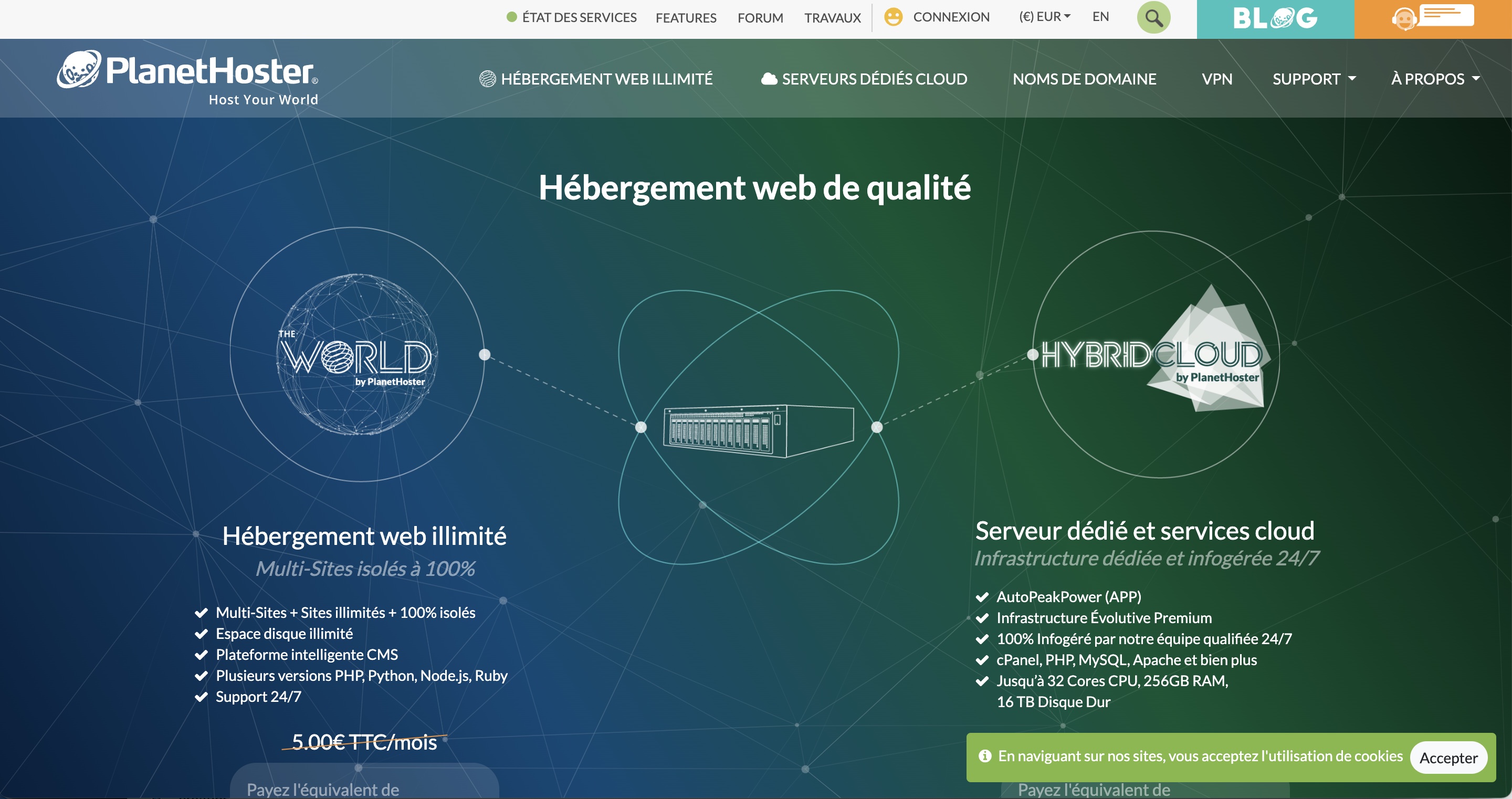The width and height of the screenshot is (1512, 799).
Task: Expand the À propos menu
Action: tap(1435, 79)
